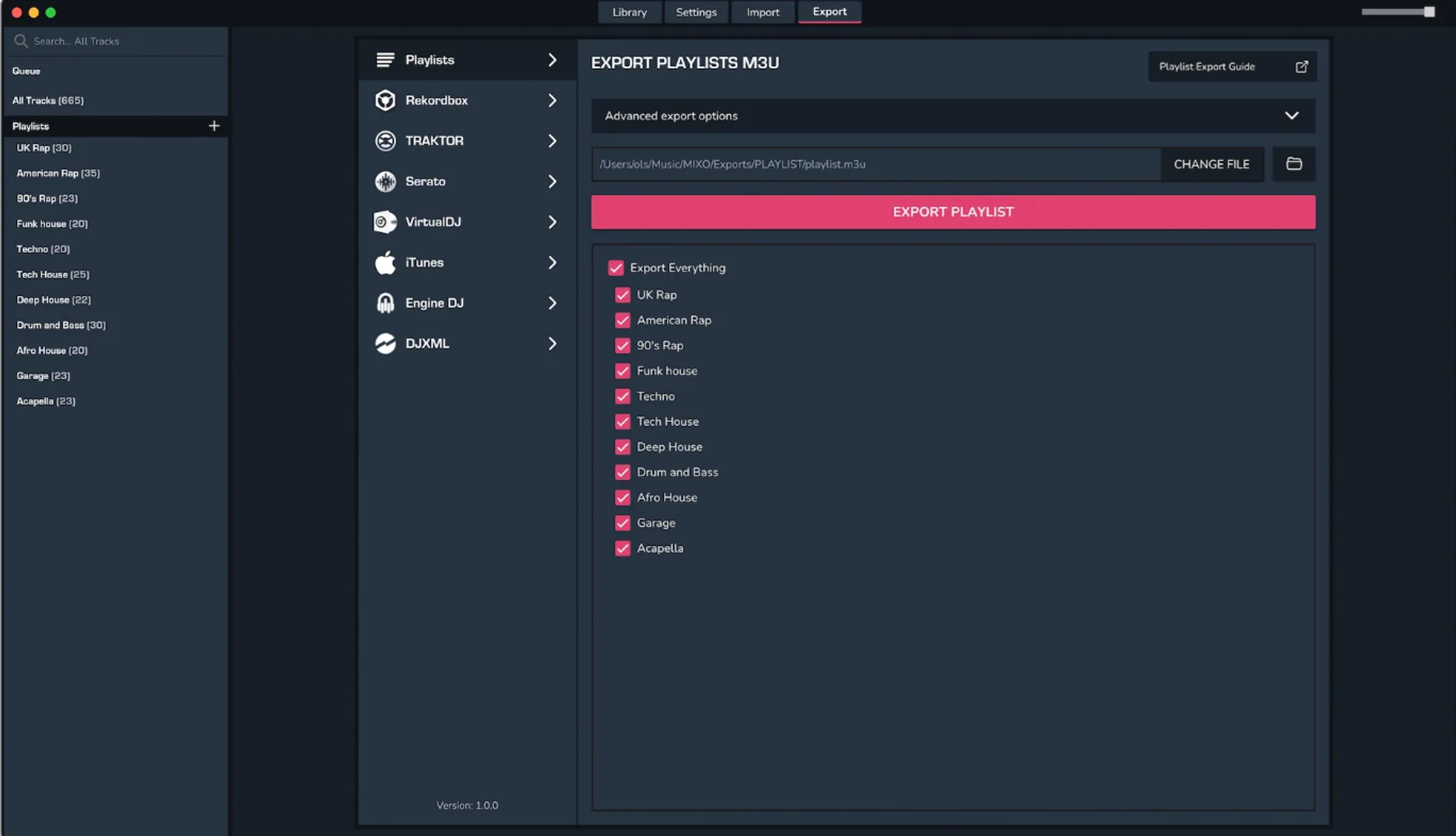Switch to the Import tab
This screenshot has width=1456, height=836.
coord(762,12)
